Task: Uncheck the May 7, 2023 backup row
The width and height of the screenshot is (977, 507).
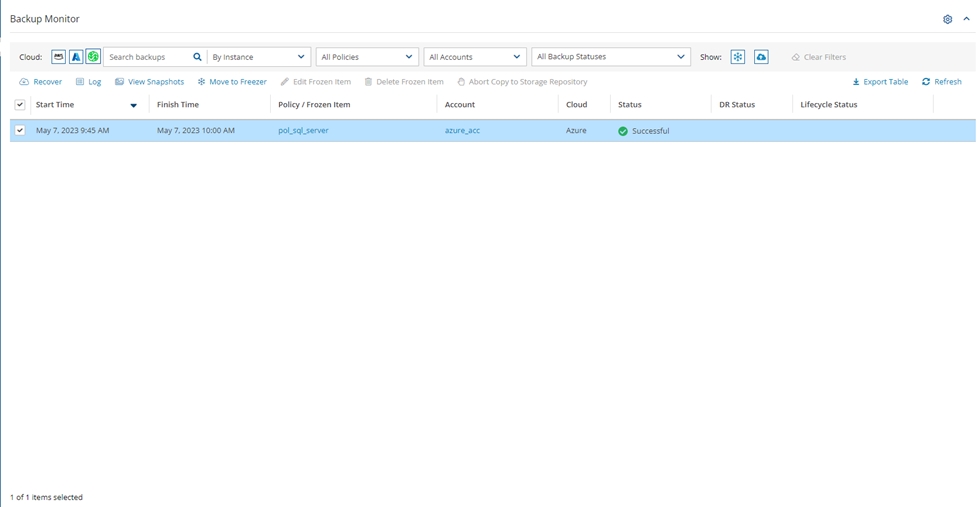Action: click(20, 131)
